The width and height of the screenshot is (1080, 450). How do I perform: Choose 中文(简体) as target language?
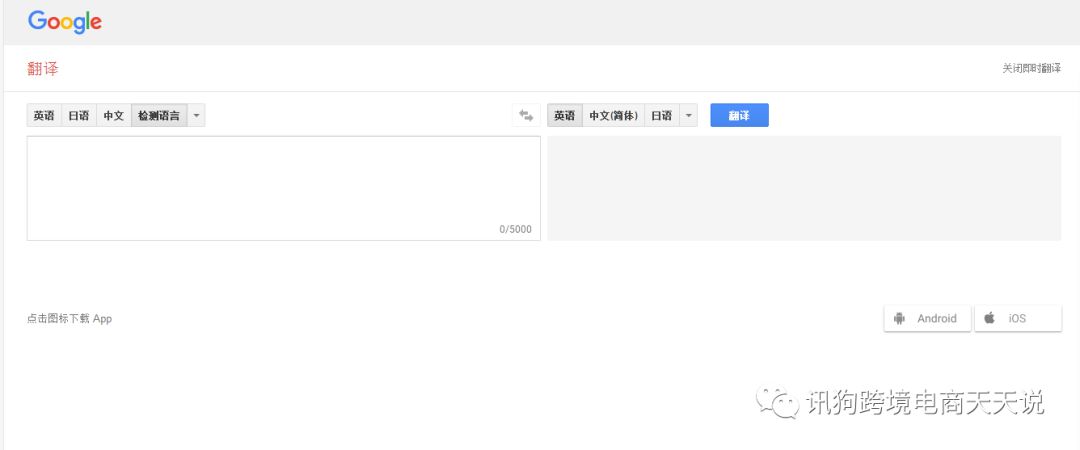[613, 116]
